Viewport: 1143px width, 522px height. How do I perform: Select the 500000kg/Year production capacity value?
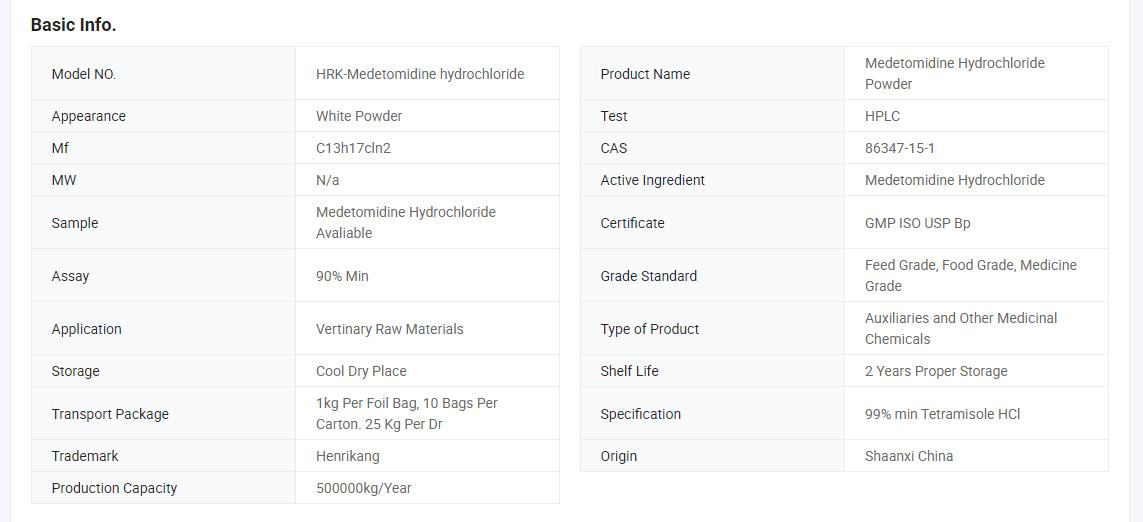click(364, 488)
